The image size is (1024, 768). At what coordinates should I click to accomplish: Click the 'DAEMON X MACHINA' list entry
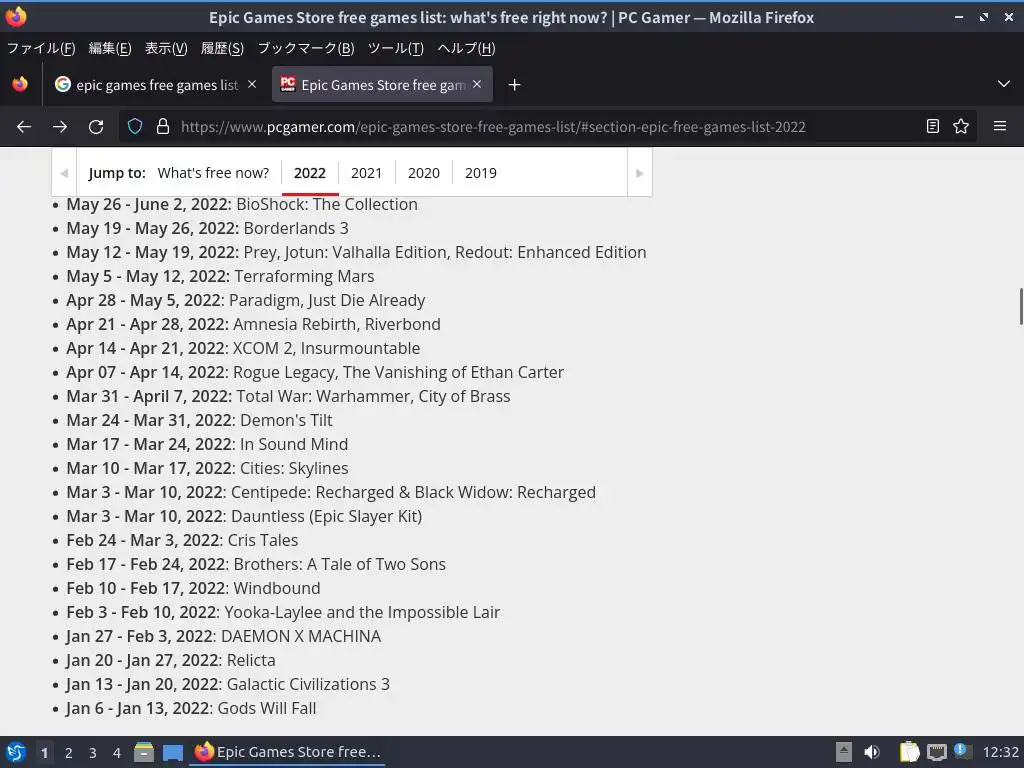[x=301, y=637]
